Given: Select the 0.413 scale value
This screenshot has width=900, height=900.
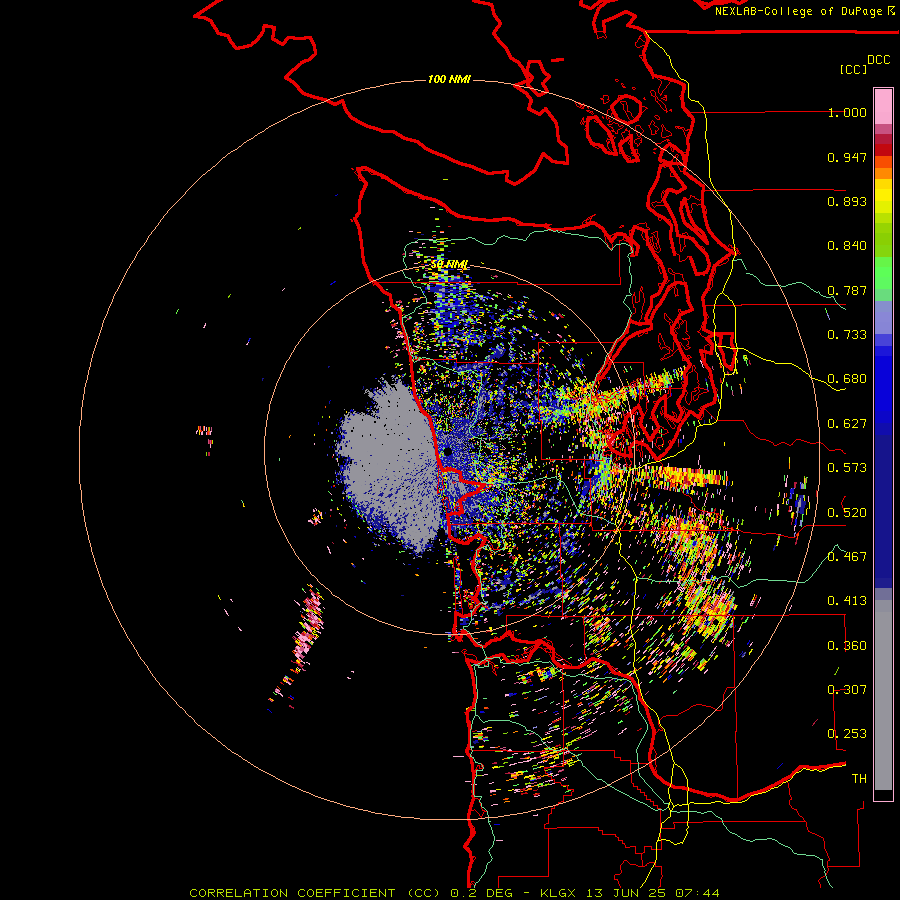Looking at the screenshot, I should (x=847, y=601).
